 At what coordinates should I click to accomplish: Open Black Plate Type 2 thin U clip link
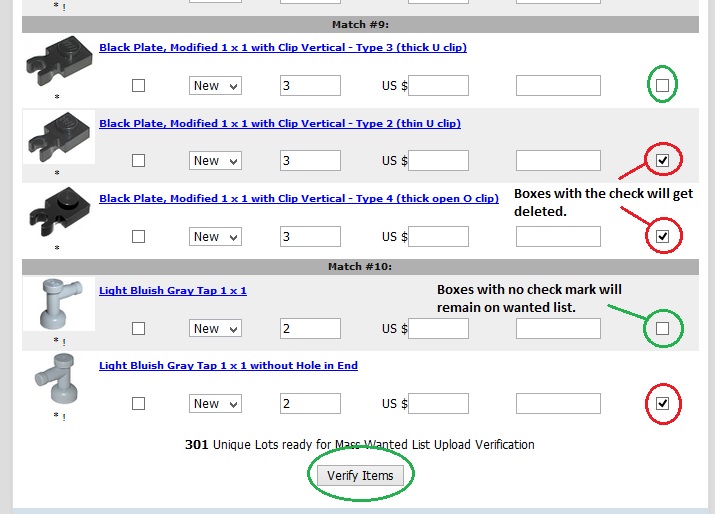(x=280, y=123)
